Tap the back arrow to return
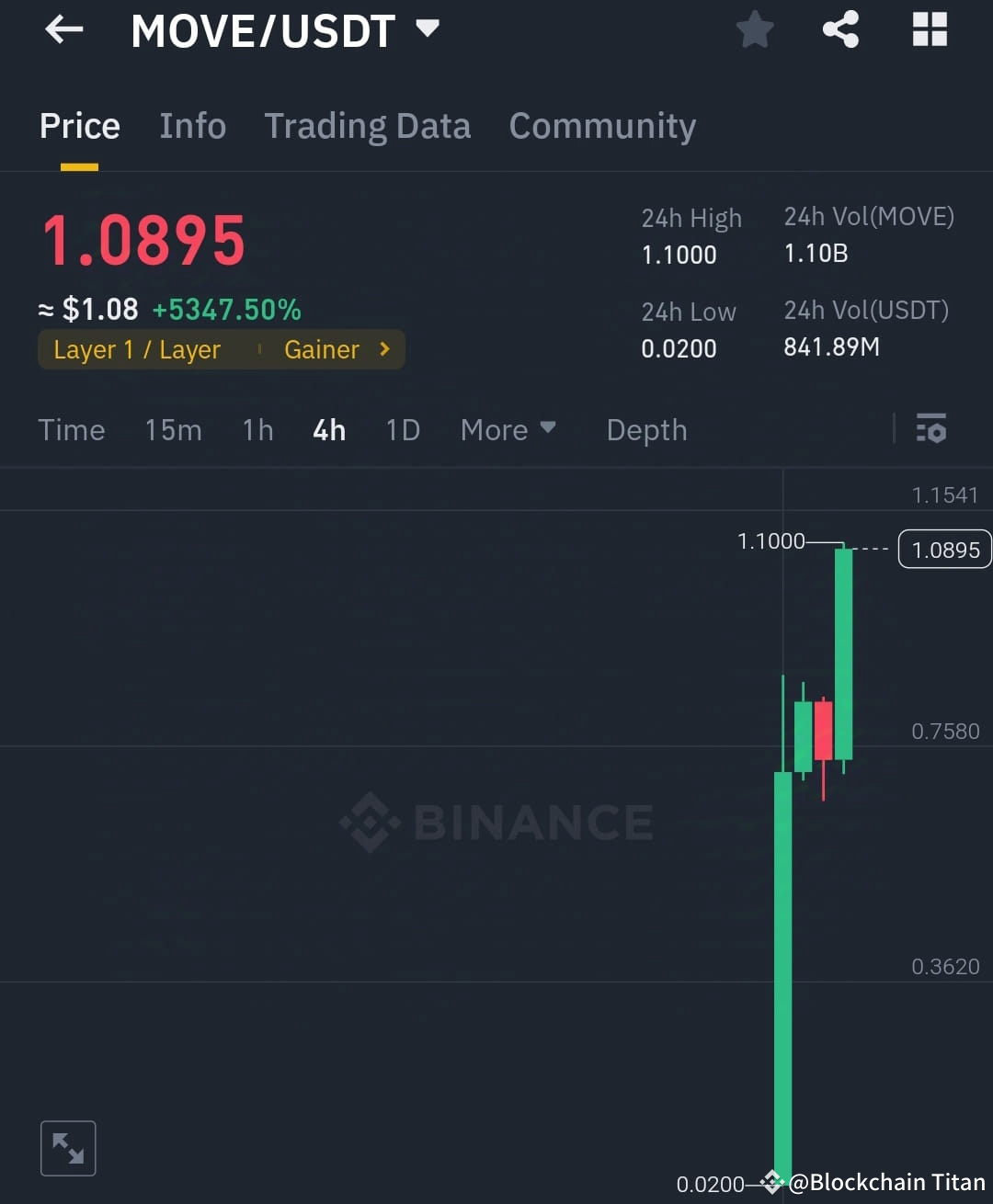Viewport: 993px width, 1204px height. pyautogui.click(x=63, y=29)
